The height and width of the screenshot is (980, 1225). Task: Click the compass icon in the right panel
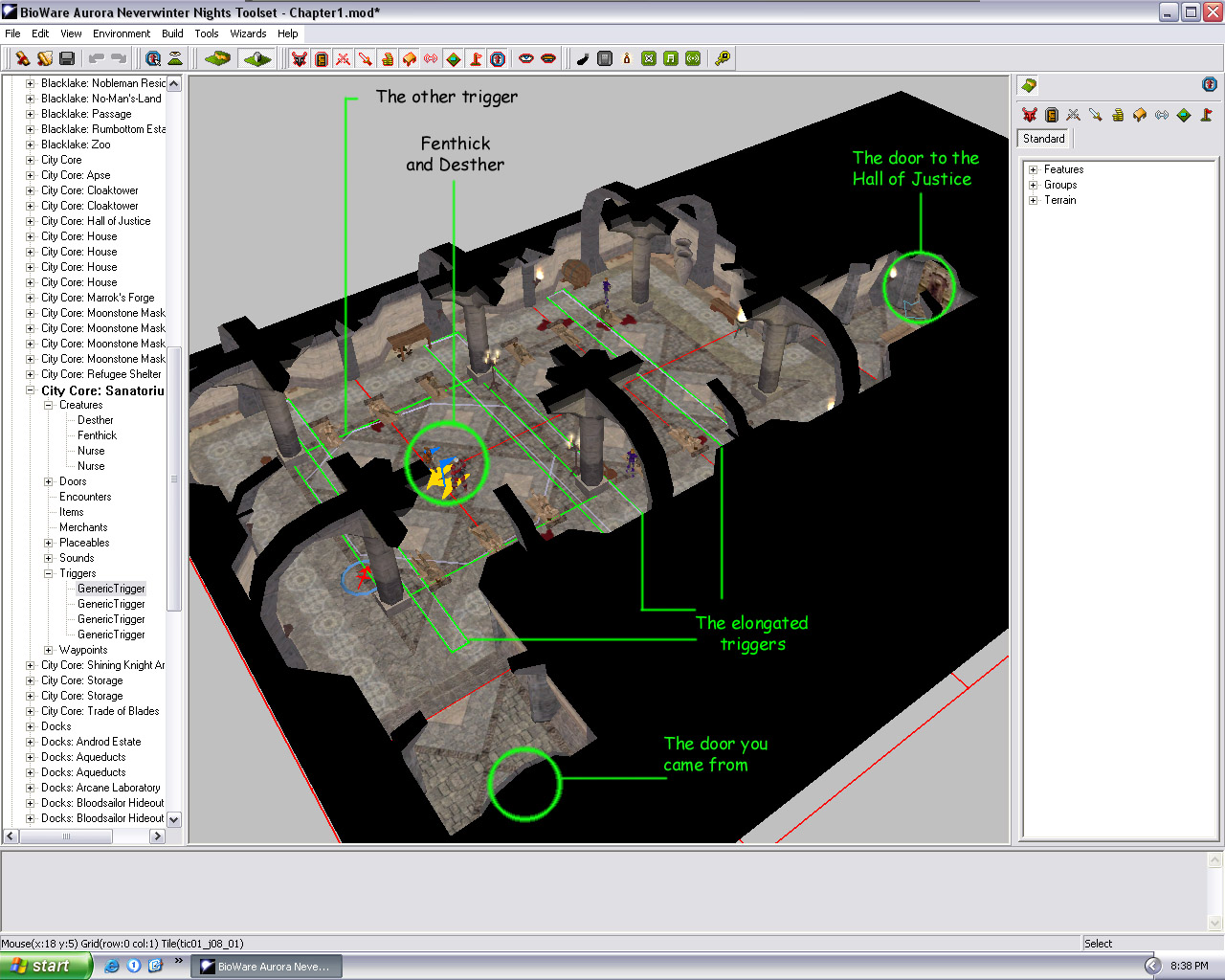(1210, 84)
